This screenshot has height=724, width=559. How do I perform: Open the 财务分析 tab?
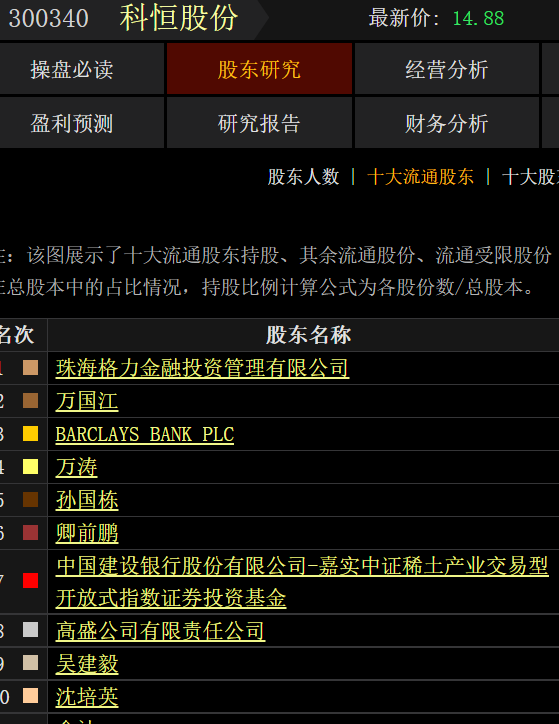(x=447, y=123)
